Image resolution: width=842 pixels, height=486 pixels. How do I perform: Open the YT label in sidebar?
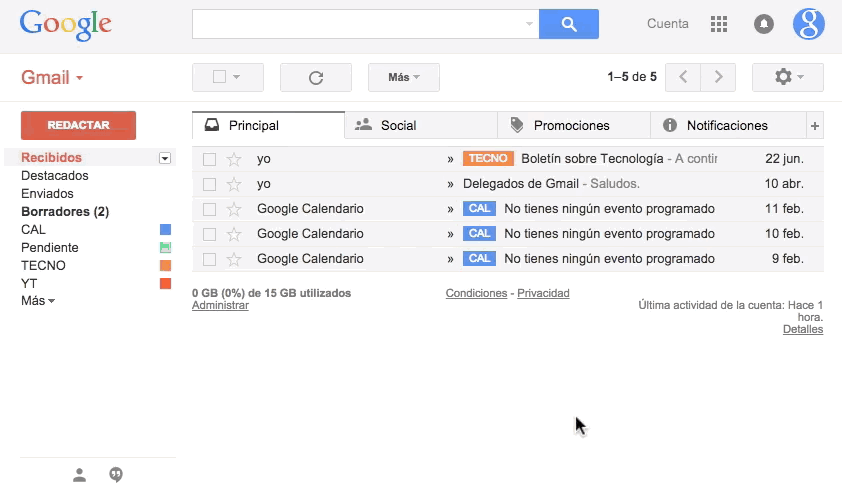coord(29,284)
